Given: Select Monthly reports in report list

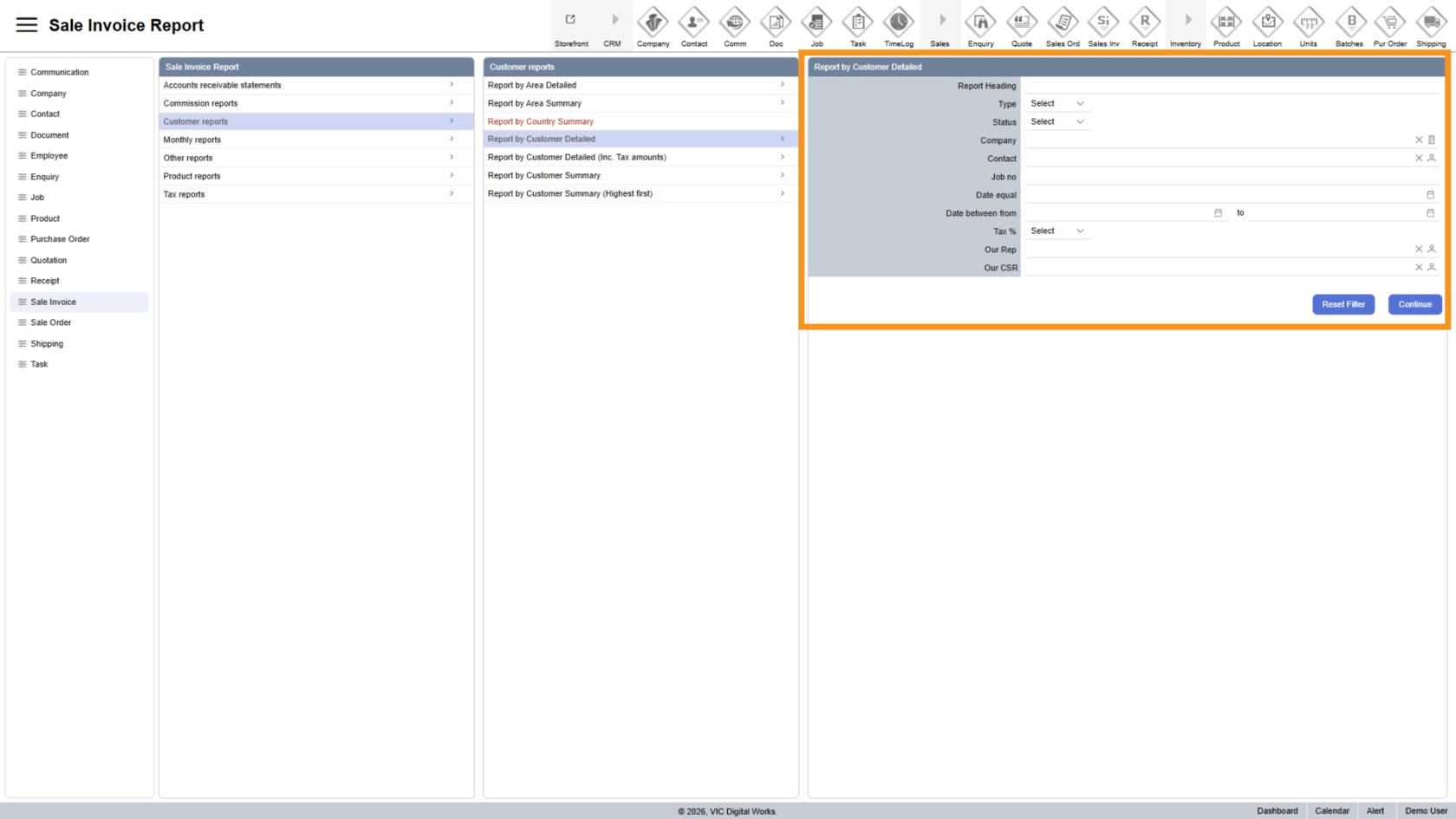Looking at the screenshot, I should (192, 140).
